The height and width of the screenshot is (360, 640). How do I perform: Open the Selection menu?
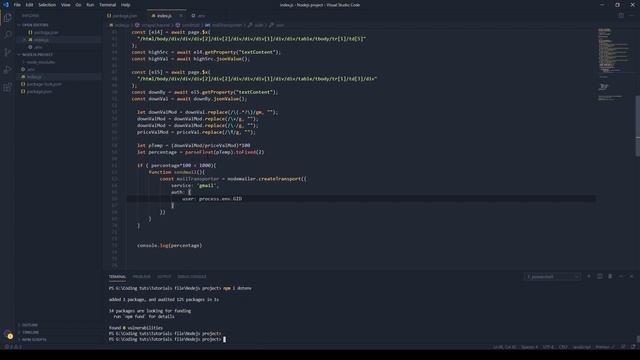pyautogui.click(x=47, y=5)
